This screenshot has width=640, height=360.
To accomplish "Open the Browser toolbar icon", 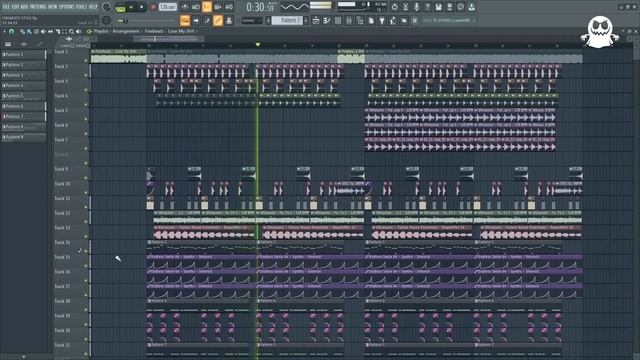I will [x=360, y=20].
